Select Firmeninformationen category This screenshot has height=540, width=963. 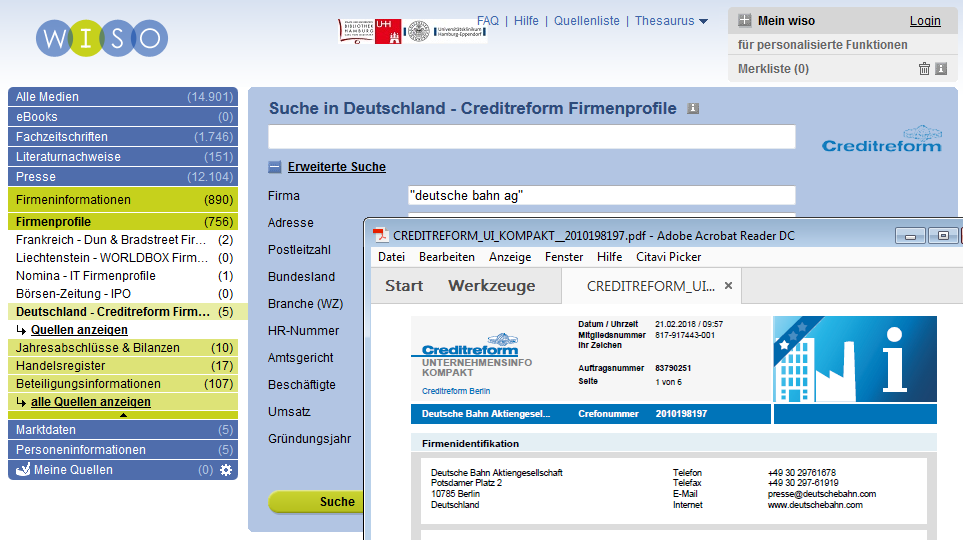pos(123,200)
